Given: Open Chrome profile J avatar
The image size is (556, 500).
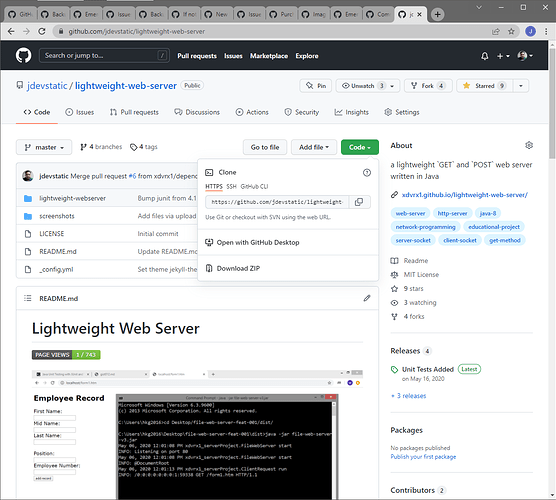Looking at the screenshot, I should coord(530,32).
